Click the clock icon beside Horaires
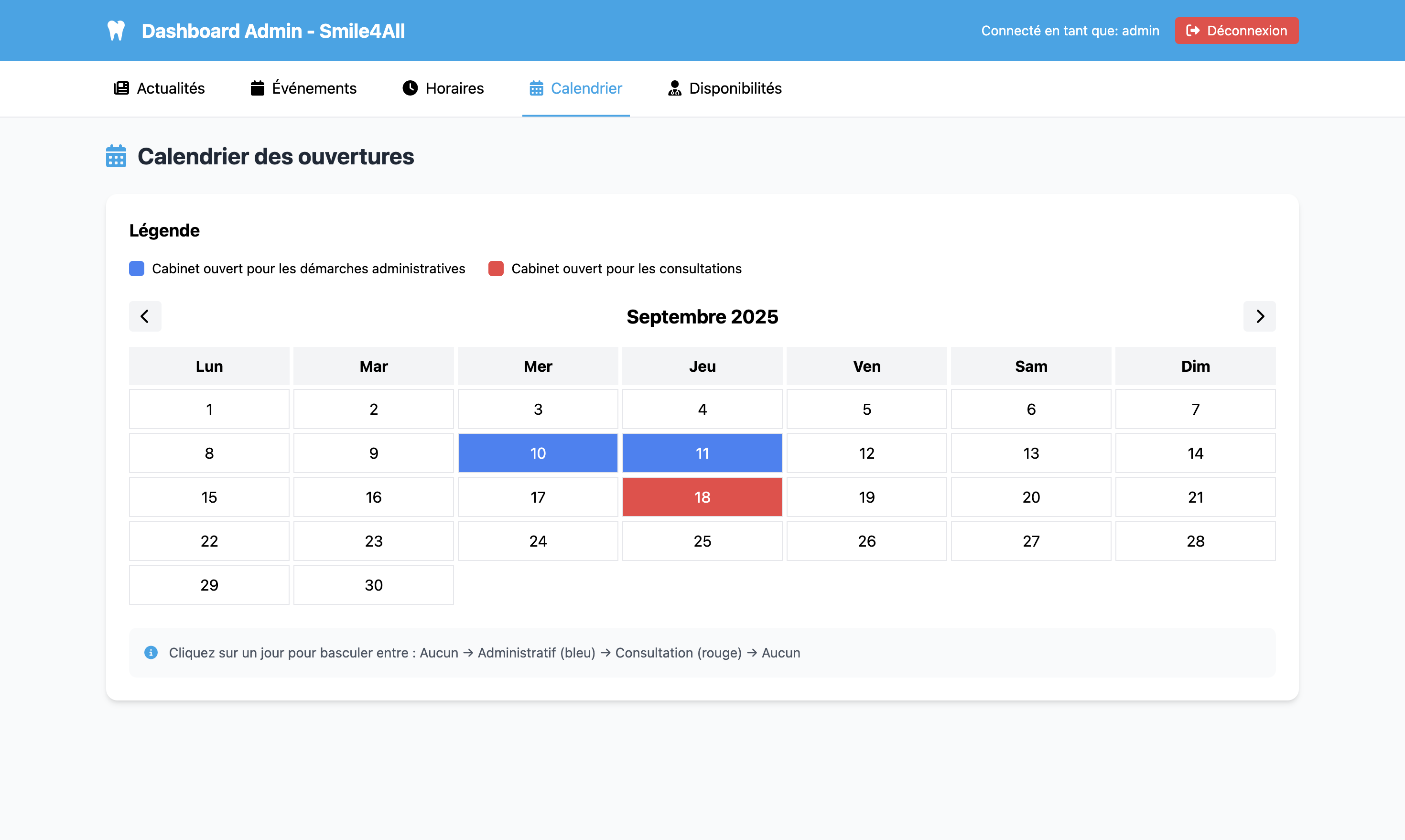This screenshot has width=1405, height=840. (410, 88)
